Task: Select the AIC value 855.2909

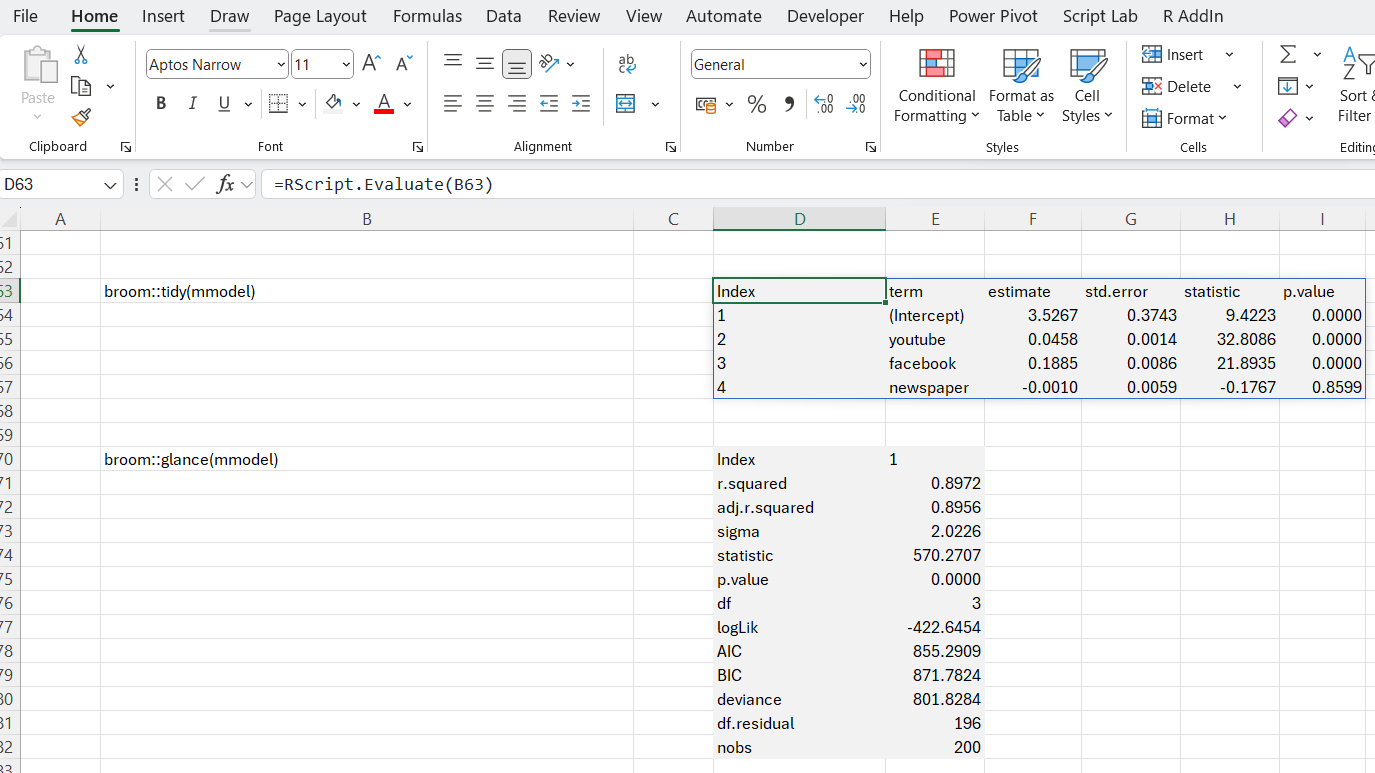Action: (x=935, y=652)
